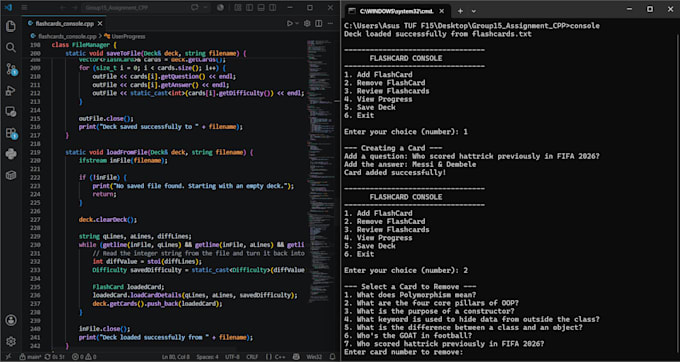Go back with the title bar arrow
680x362 pixels.
coord(63,8)
